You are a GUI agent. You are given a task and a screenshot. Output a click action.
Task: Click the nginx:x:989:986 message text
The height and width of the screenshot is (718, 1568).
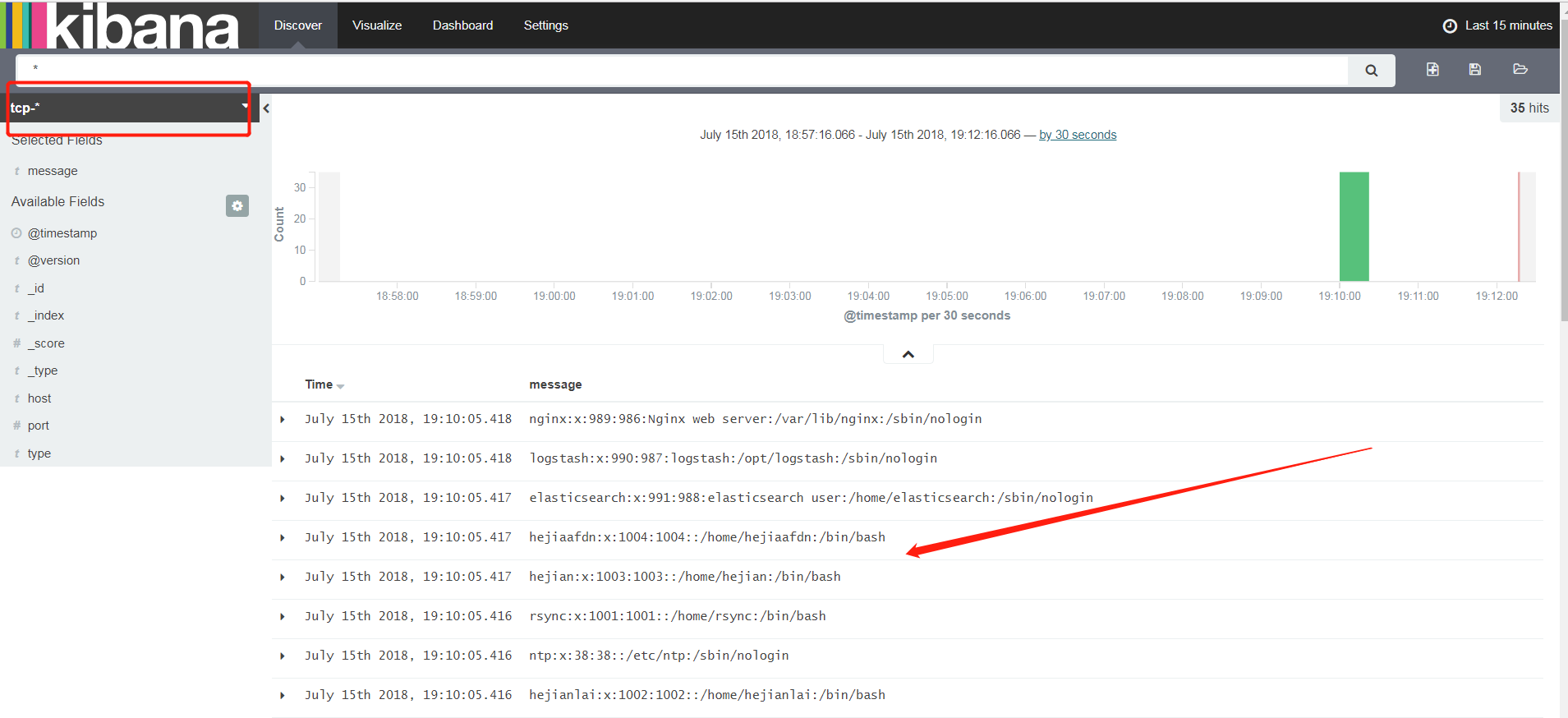(756, 419)
